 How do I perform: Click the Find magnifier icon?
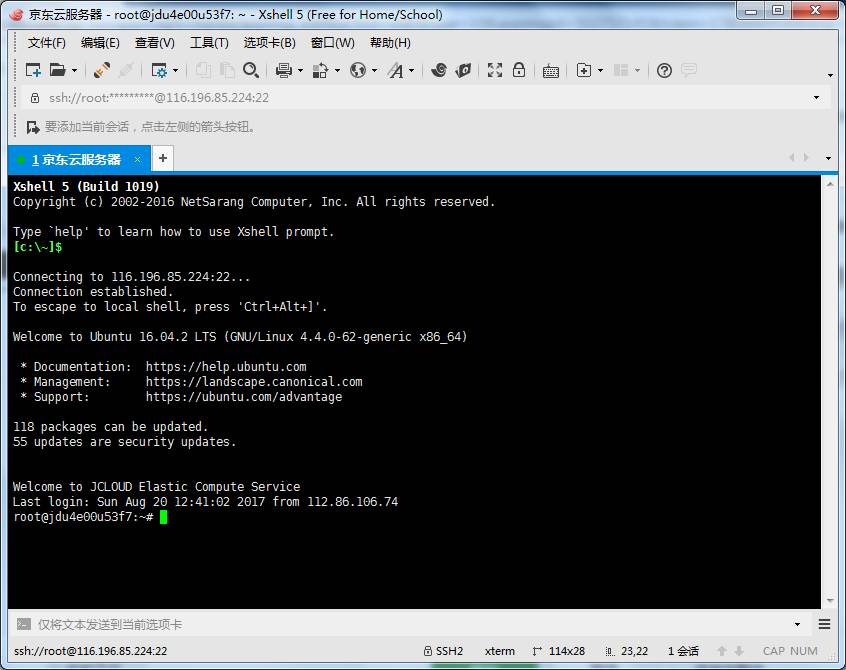click(x=251, y=70)
